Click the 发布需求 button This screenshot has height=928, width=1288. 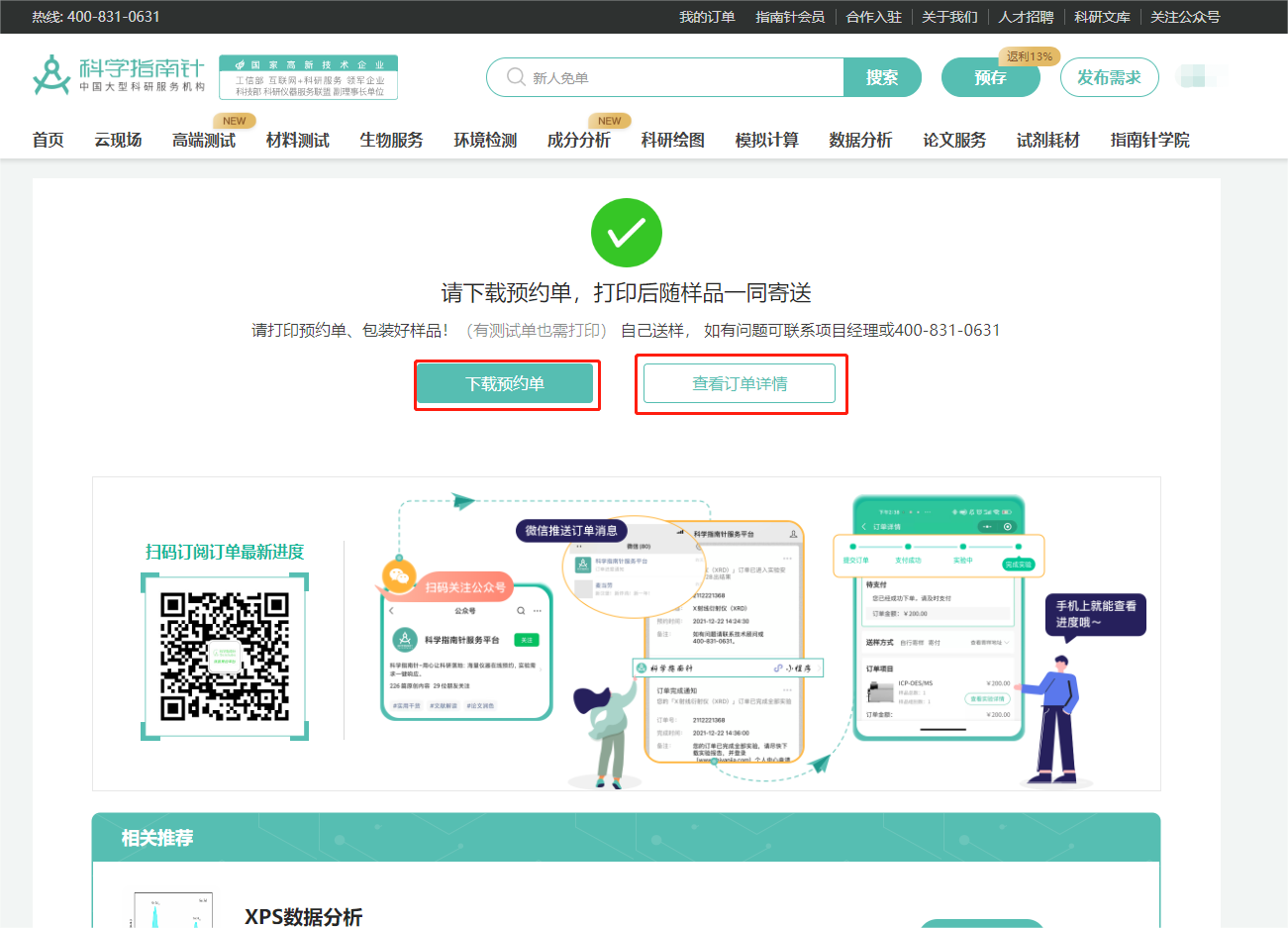pos(1109,76)
